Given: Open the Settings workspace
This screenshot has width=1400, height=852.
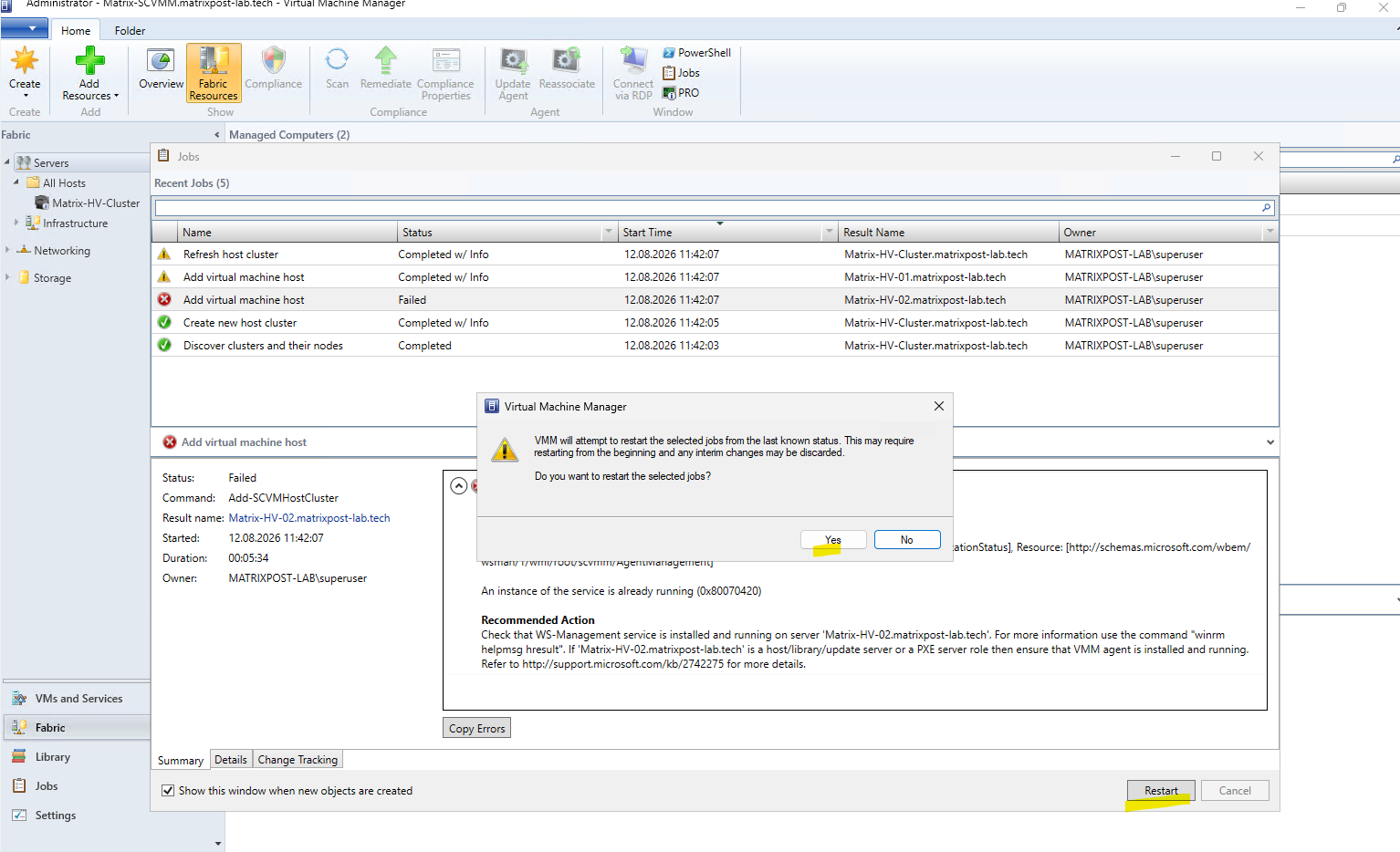Looking at the screenshot, I should 77,816.
